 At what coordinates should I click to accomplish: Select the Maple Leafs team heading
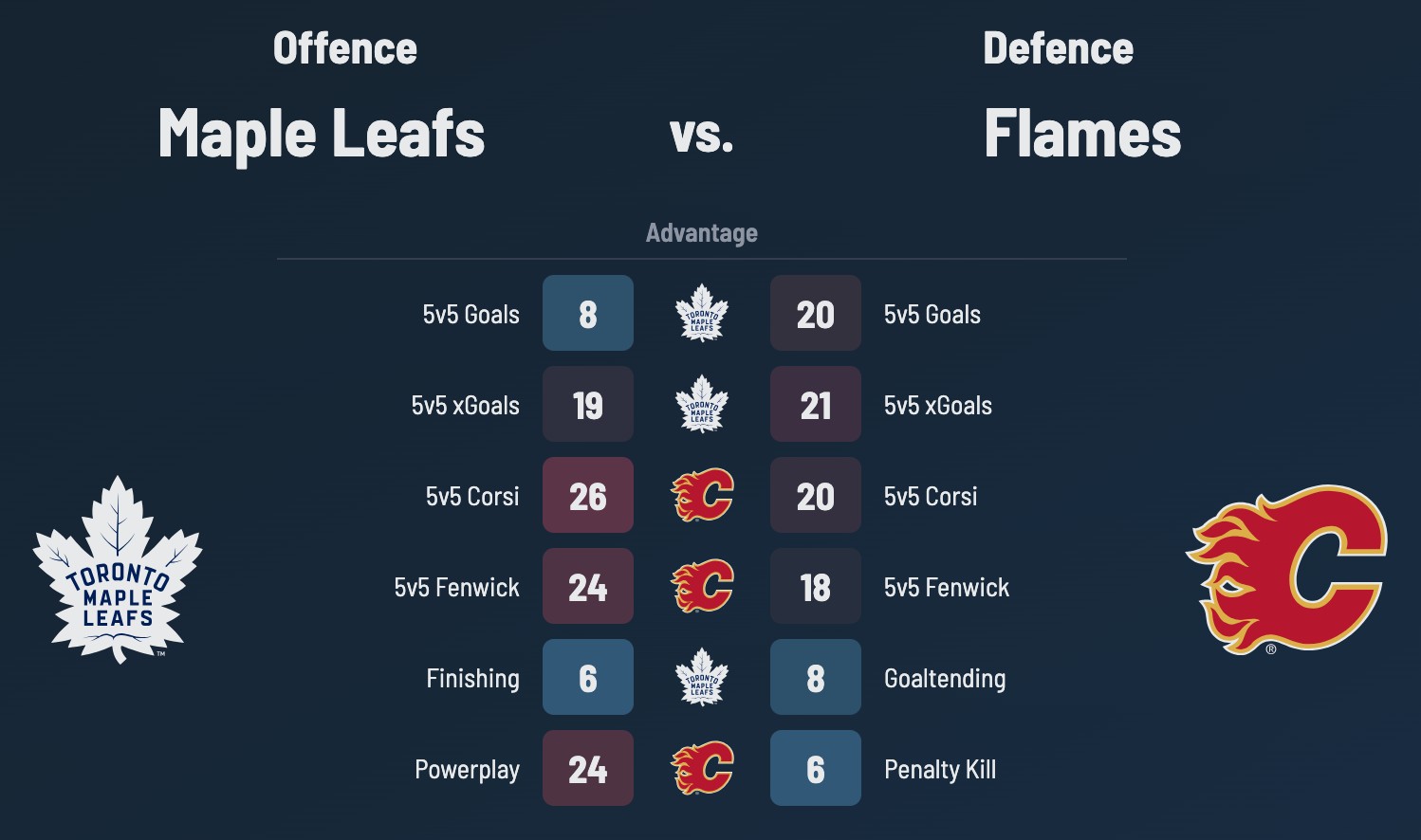(x=322, y=133)
